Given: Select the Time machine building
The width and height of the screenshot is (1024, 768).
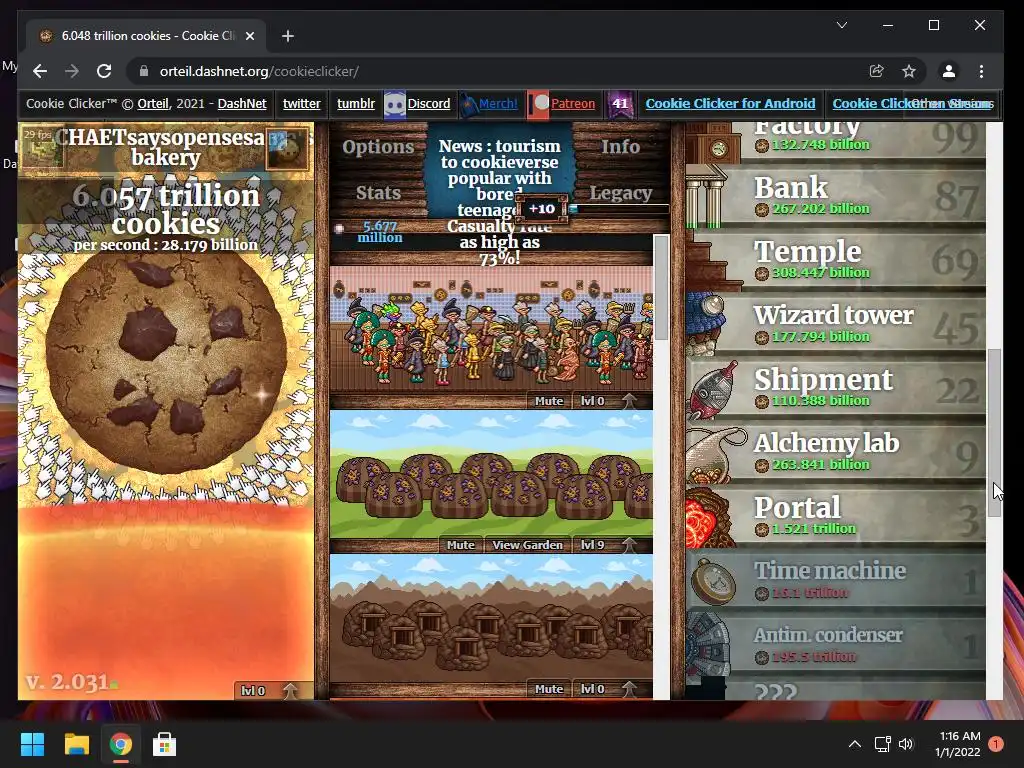Looking at the screenshot, I should 835,579.
